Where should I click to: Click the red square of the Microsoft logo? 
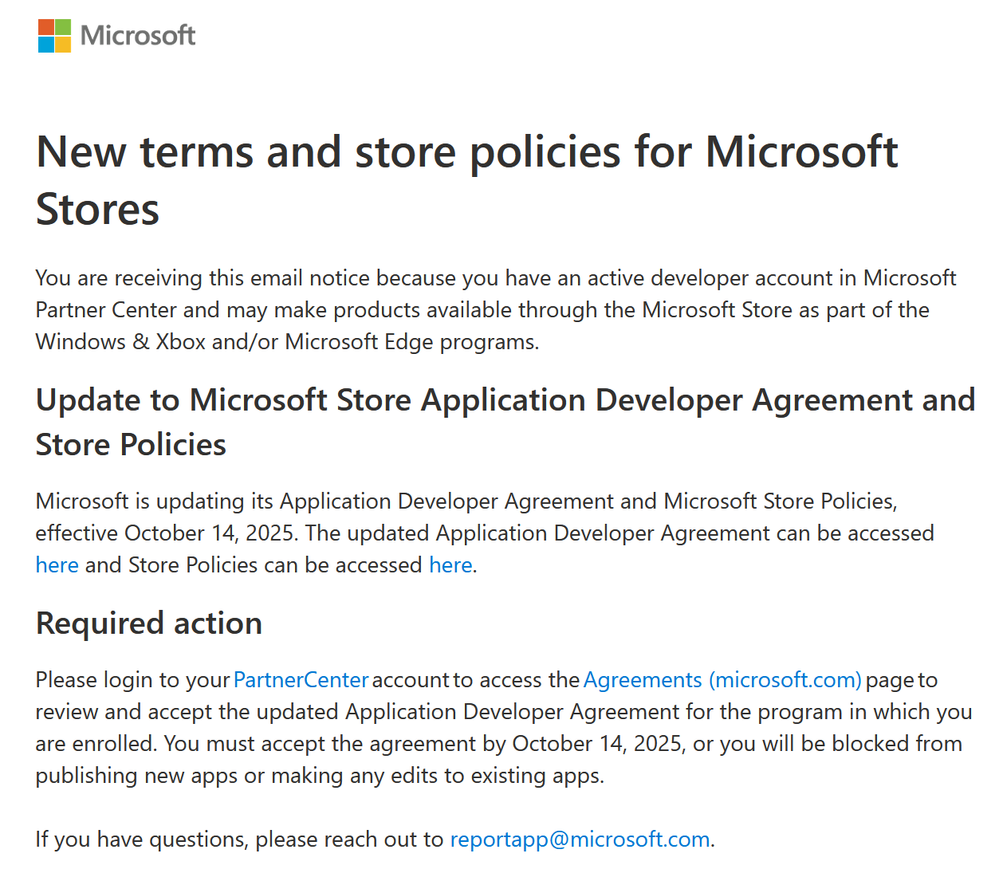click(x=46, y=27)
